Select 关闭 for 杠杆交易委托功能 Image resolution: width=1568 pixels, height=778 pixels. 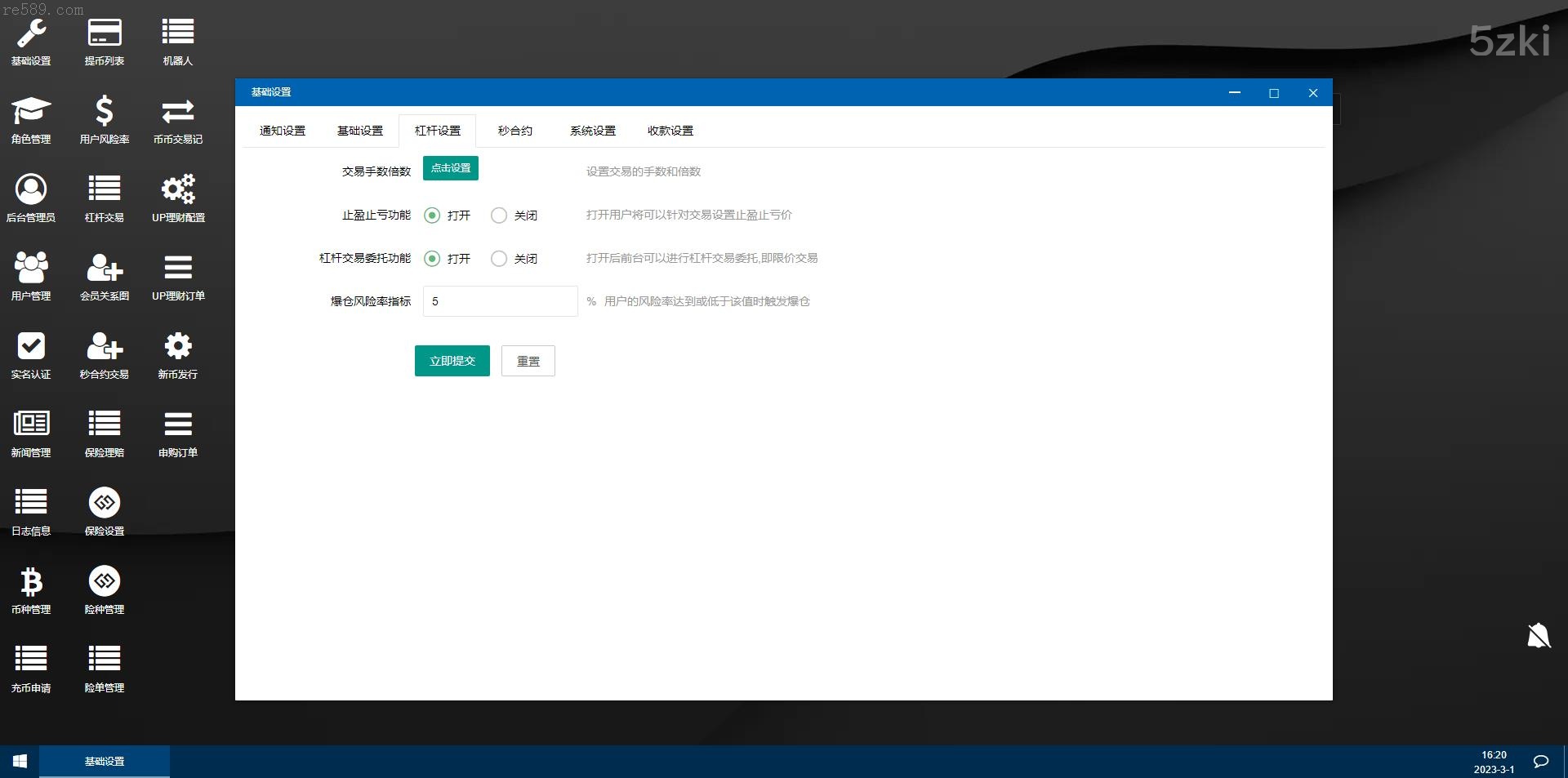[x=499, y=259]
